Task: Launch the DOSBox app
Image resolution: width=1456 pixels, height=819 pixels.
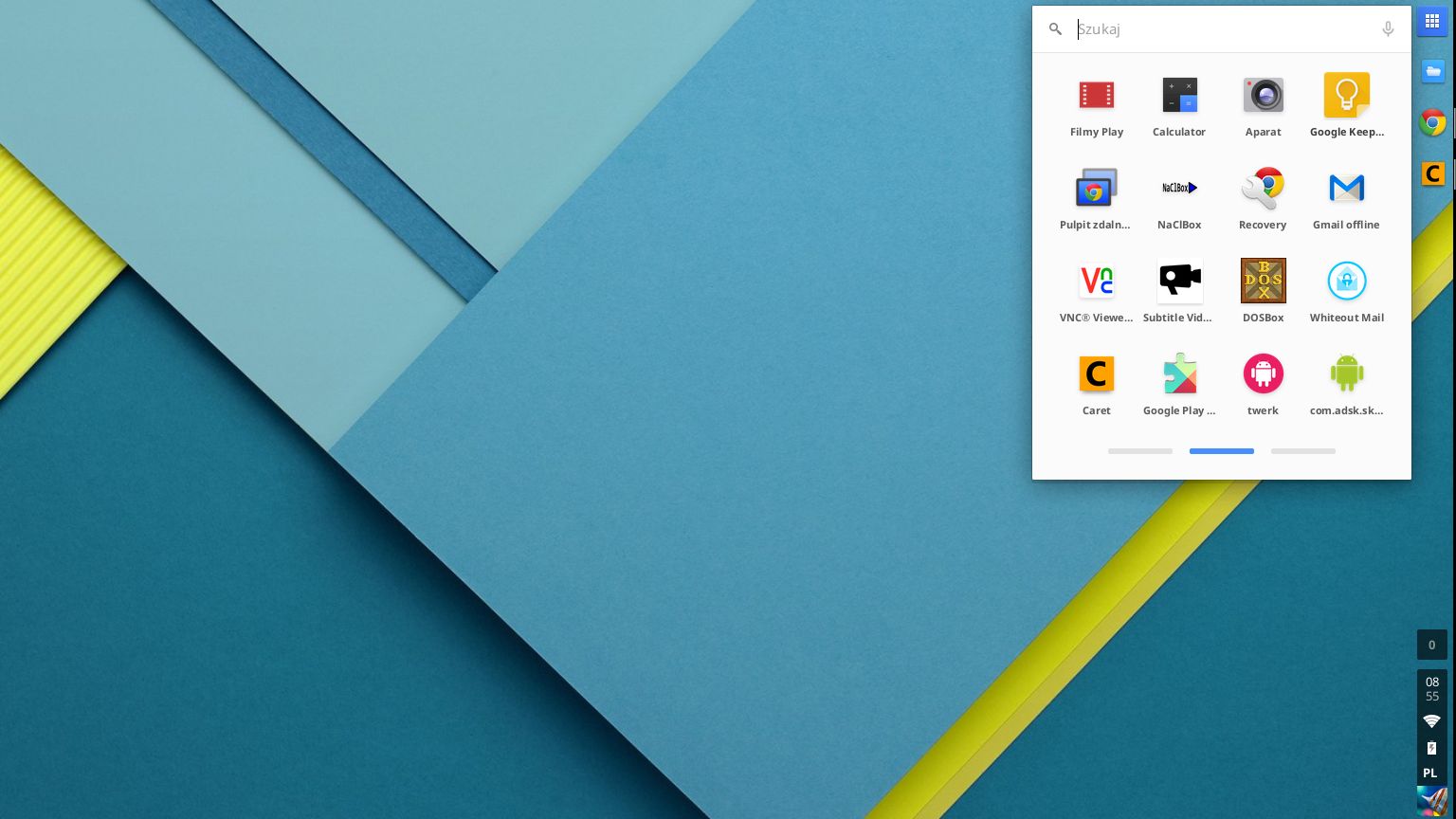Action: point(1264,282)
